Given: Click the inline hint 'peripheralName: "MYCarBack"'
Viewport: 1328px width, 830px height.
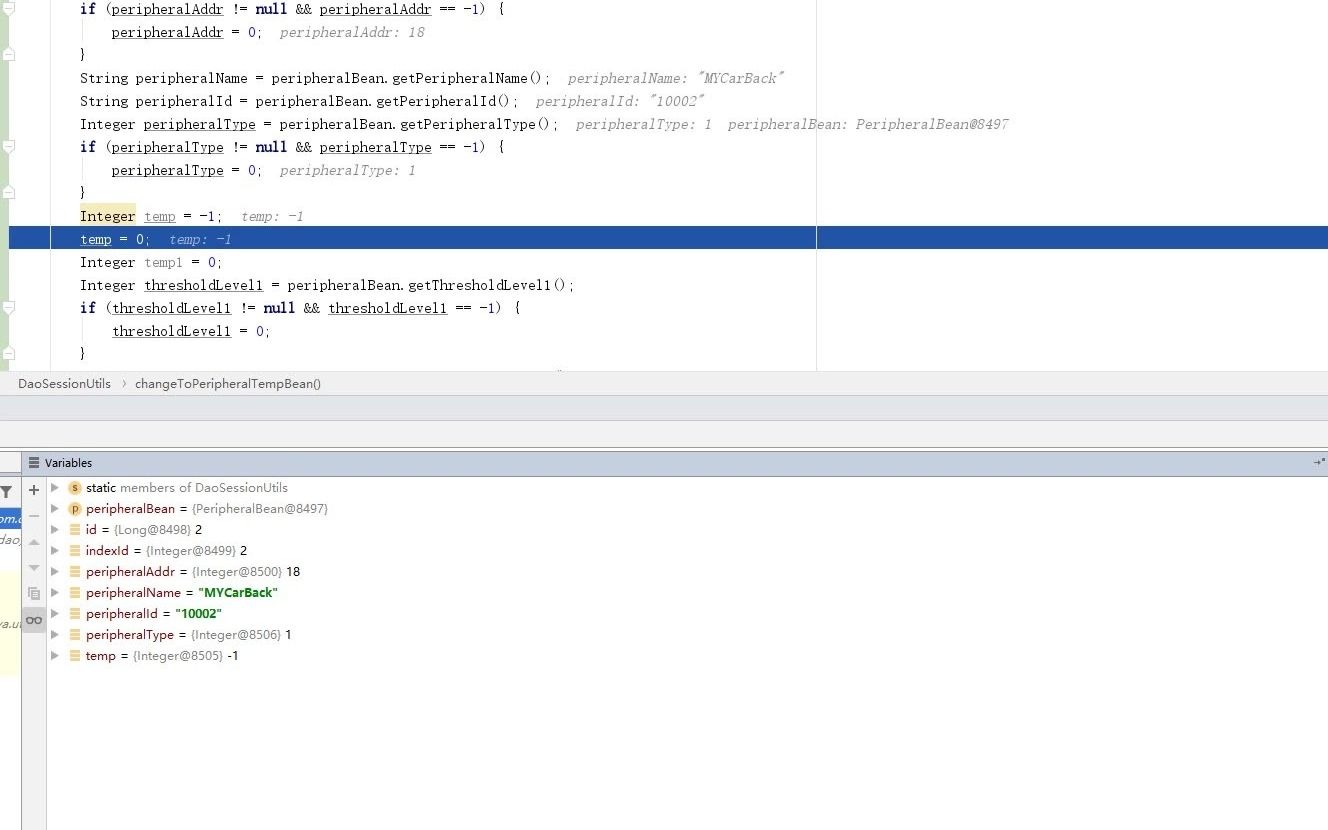Looking at the screenshot, I should [x=676, y=78].
